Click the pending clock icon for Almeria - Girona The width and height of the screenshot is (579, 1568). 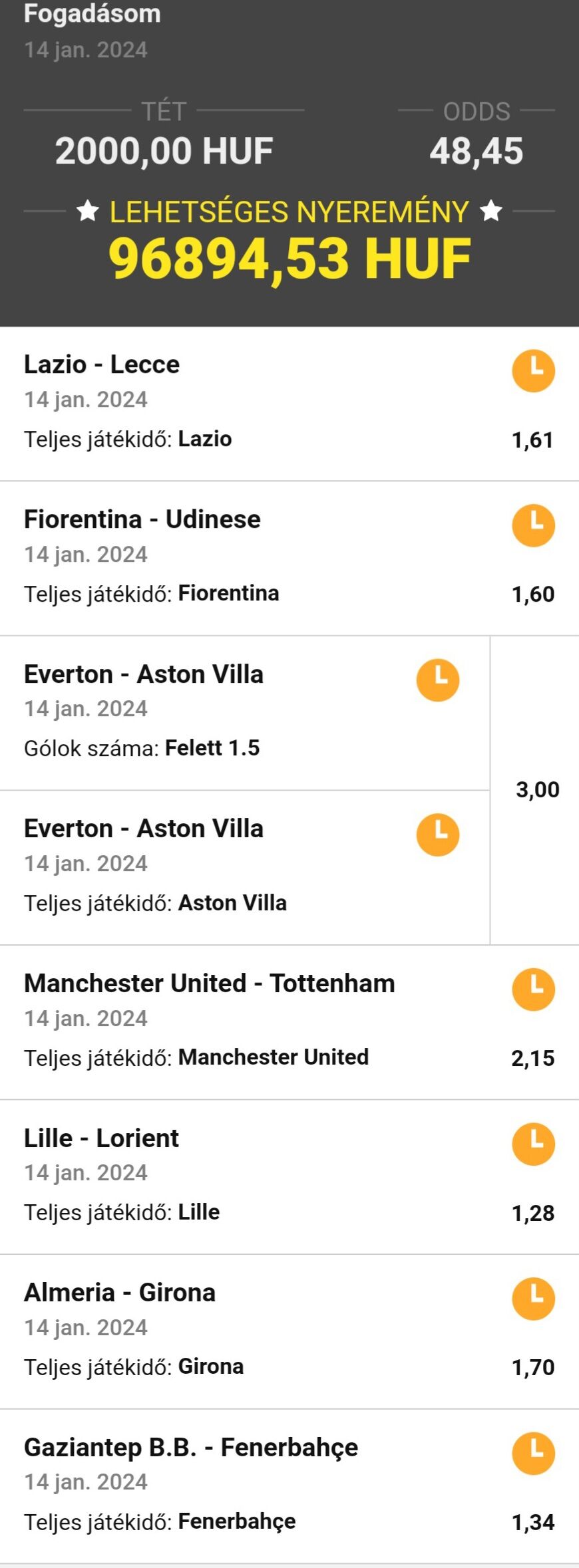point(533,1299)
